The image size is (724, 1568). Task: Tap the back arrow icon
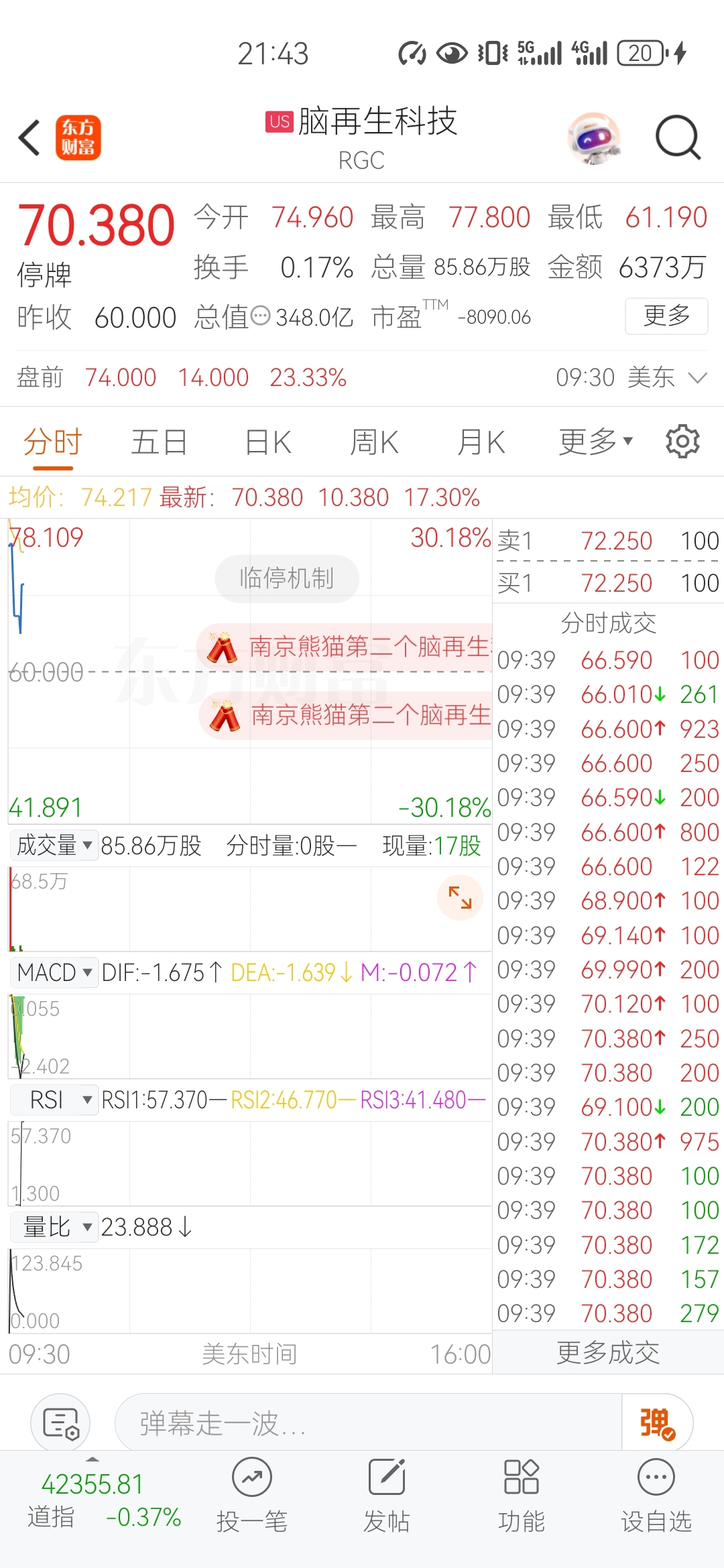(29, 138)
